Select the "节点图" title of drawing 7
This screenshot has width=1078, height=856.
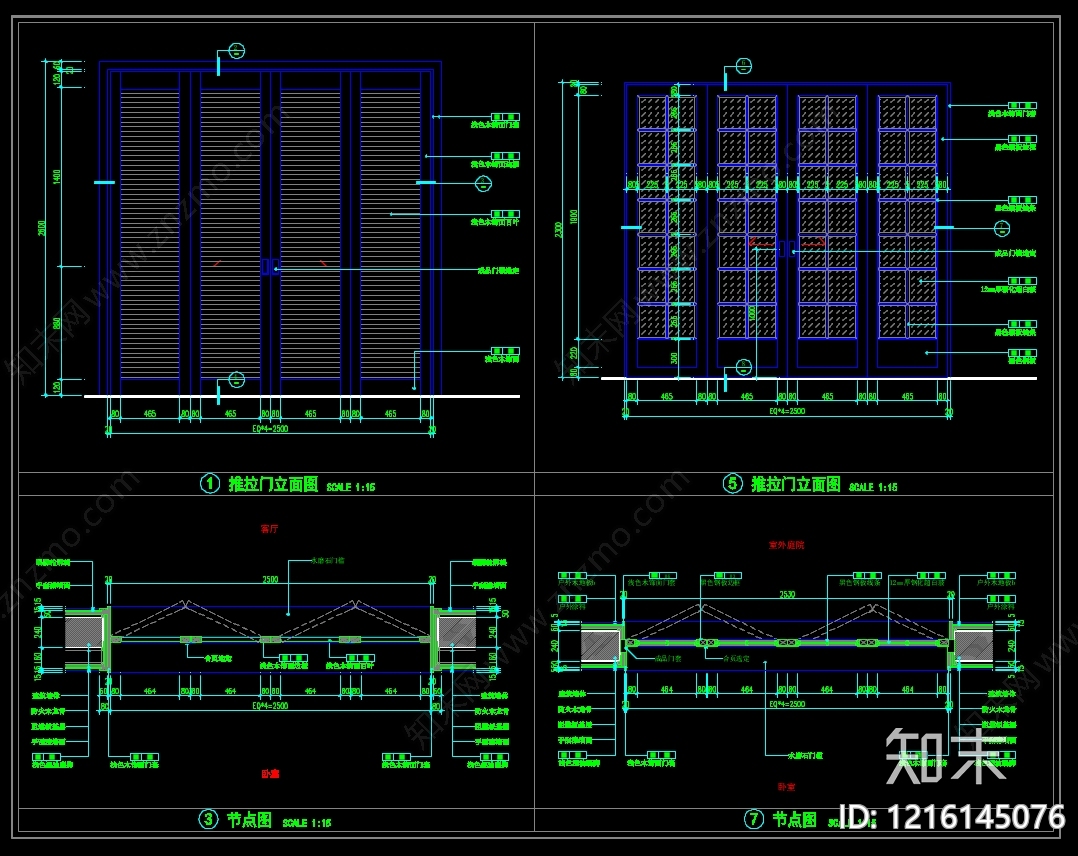[x=795, y=820]
